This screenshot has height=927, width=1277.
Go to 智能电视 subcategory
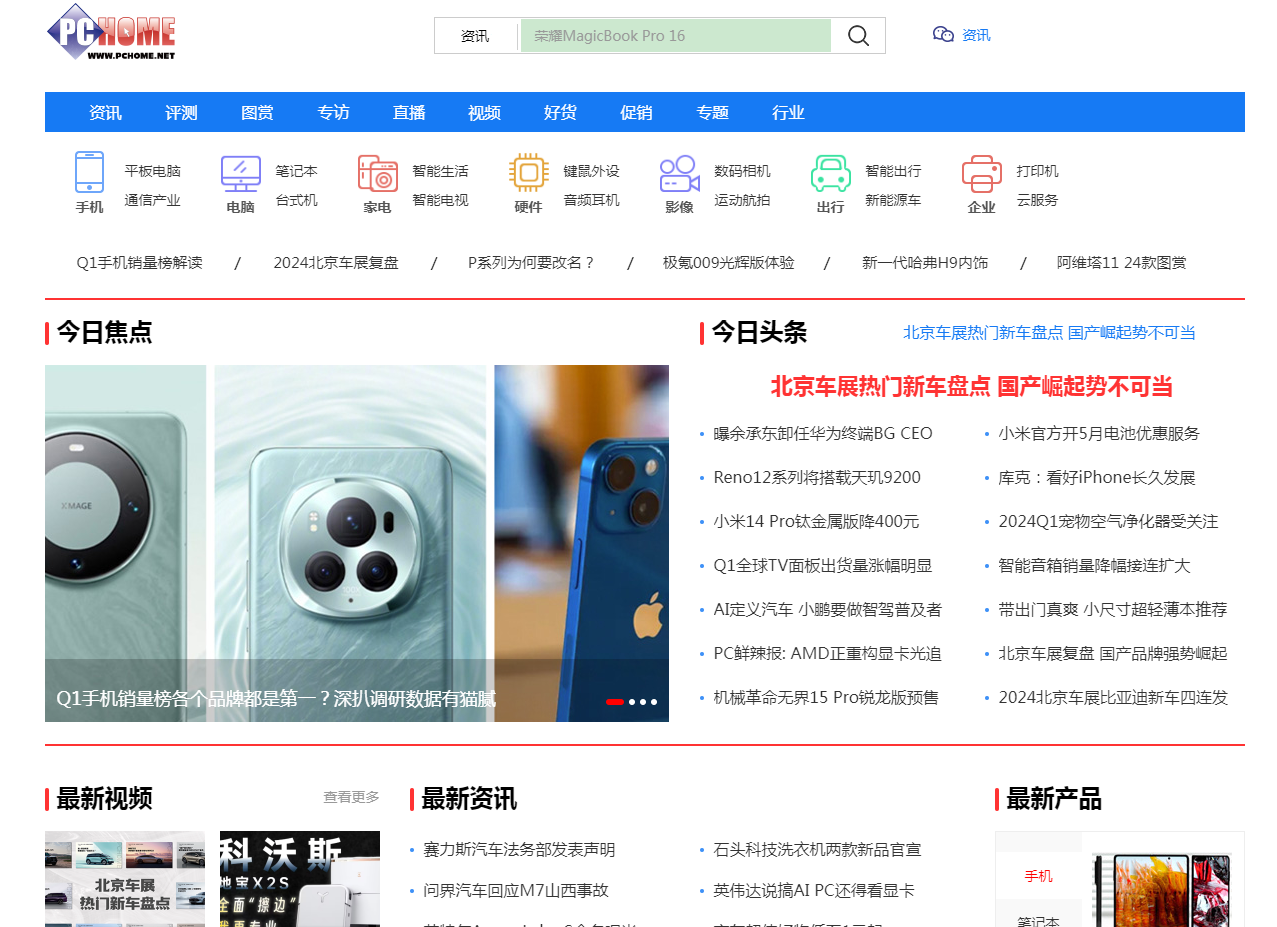coord(440,200)
